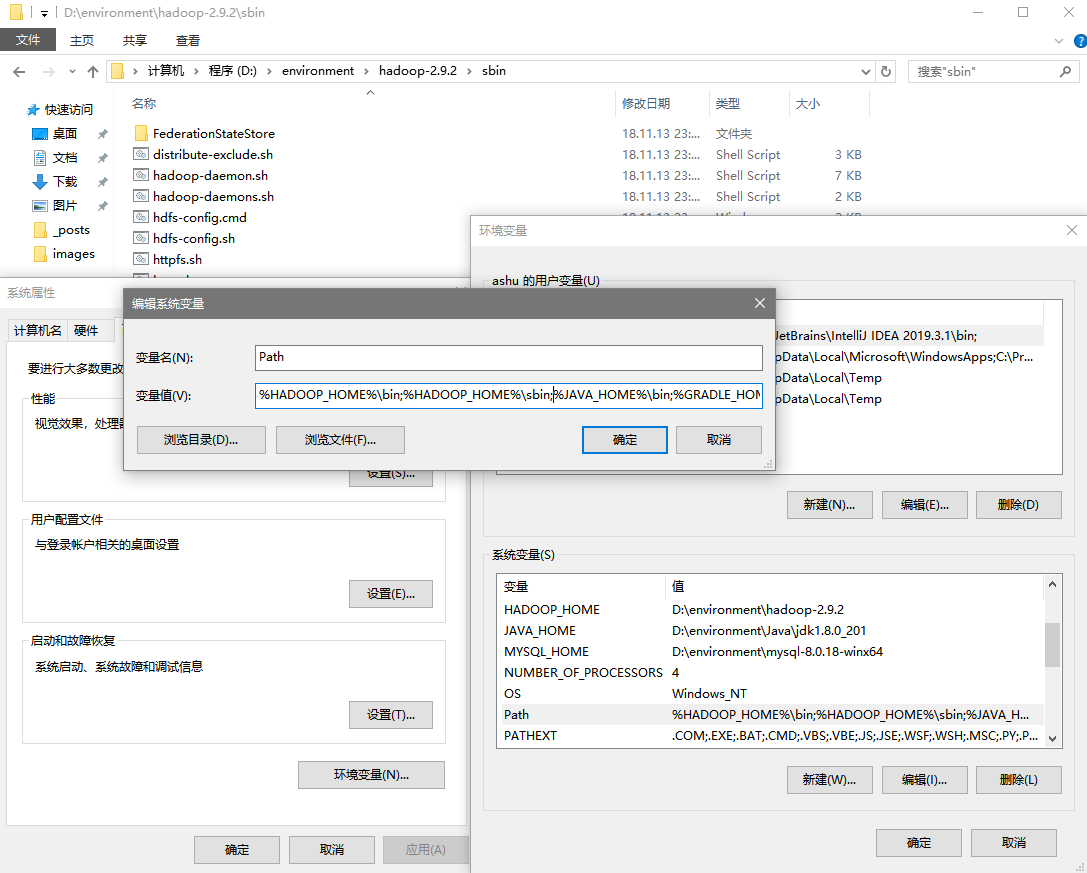Open the recent locations dropdown arrow
Screen dimensions: 1087x873
tap(72, 72)
